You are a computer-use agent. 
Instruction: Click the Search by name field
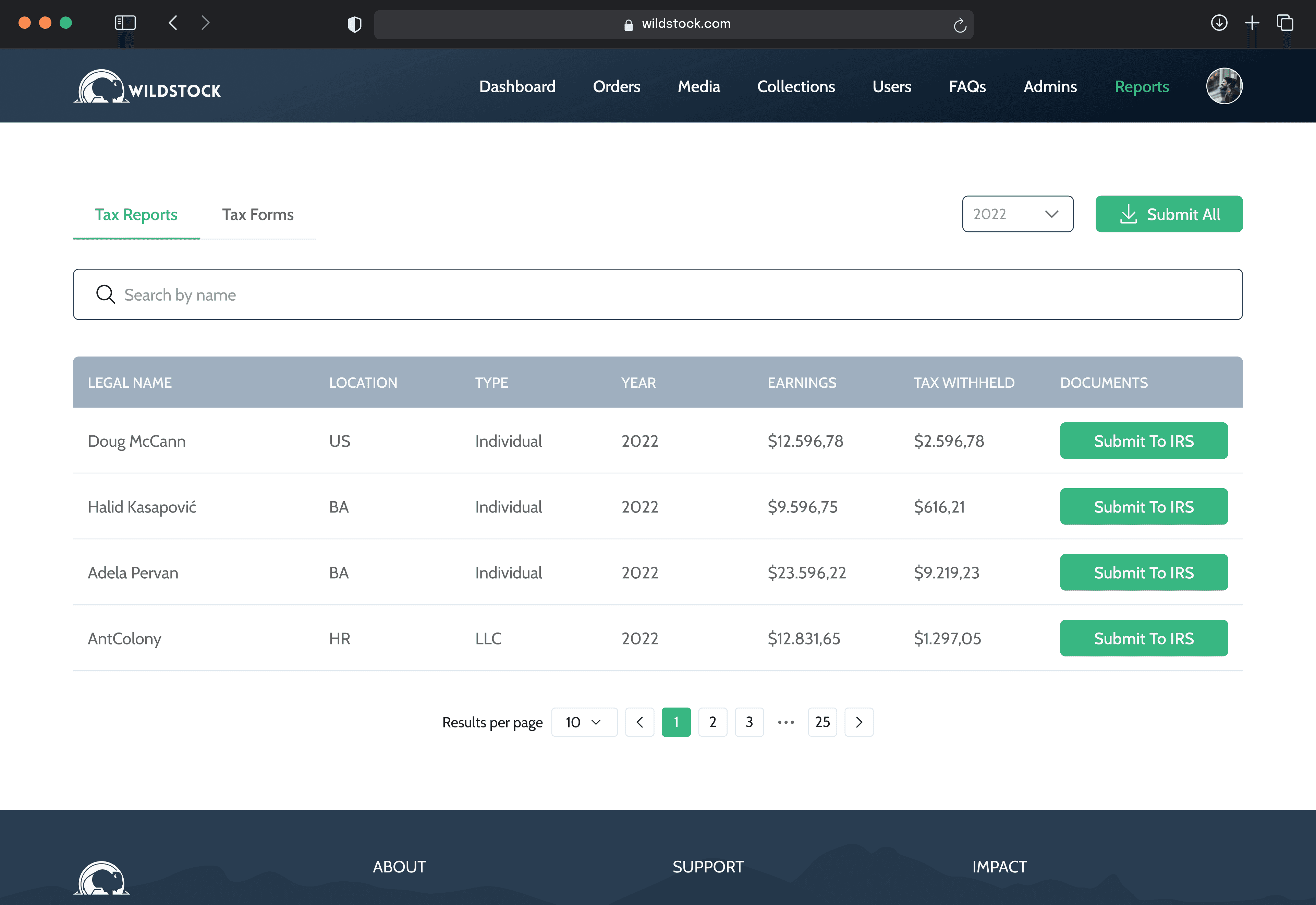pyautogui.click(x=657, y=294)
